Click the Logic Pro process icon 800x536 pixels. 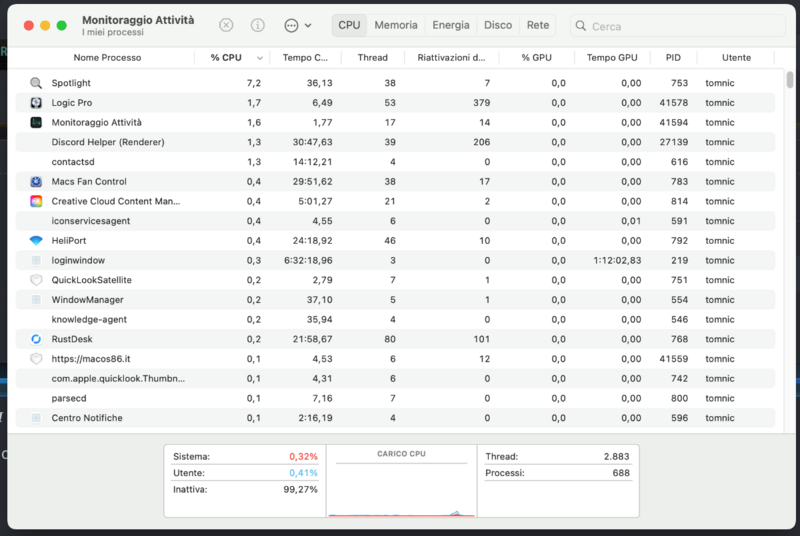pos(36,103)
